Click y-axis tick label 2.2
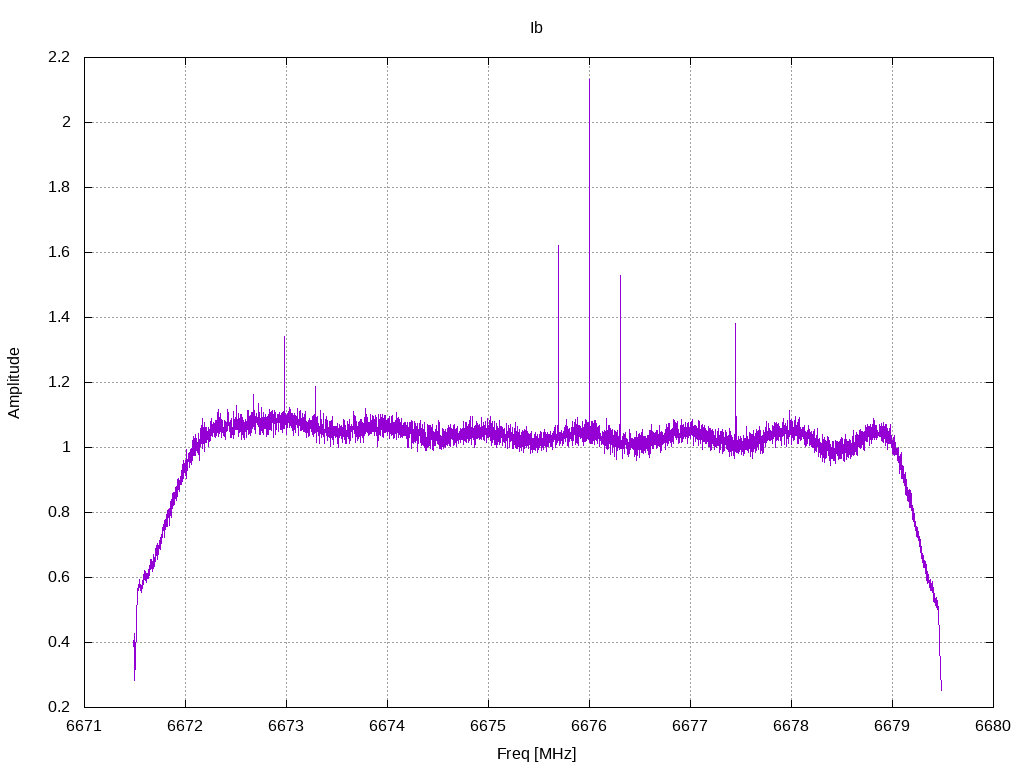The height and width of the screenshot is (768, 1024). [59, 57]
